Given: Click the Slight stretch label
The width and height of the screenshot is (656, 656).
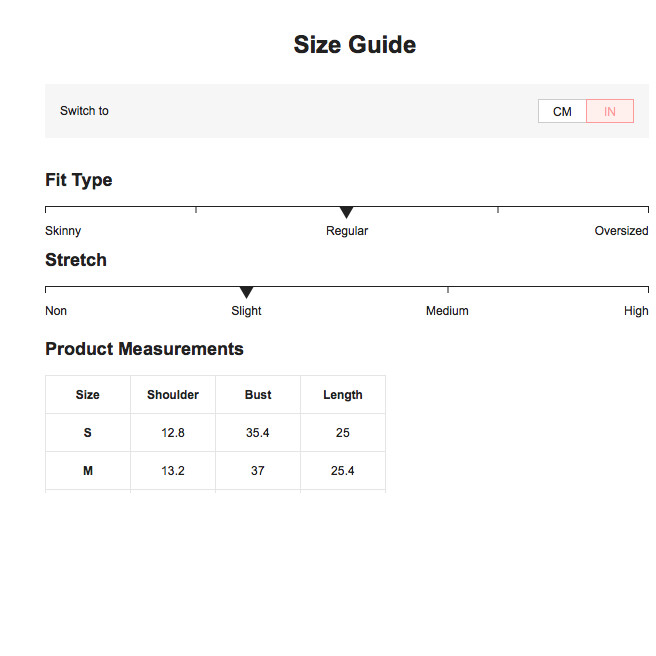Looking at the screenshot, I should (x=246, y=311).
